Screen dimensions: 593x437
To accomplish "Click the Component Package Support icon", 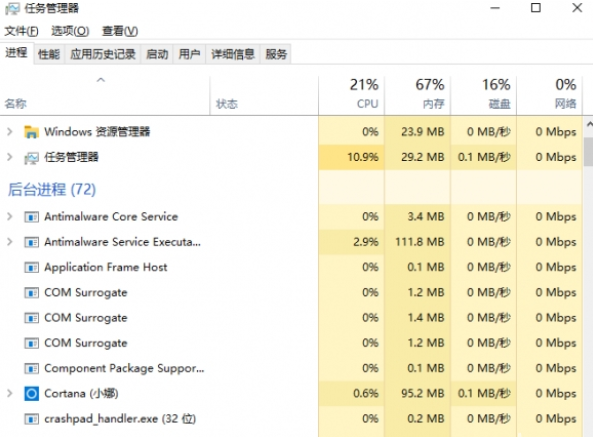I will (x=31, y=369).
